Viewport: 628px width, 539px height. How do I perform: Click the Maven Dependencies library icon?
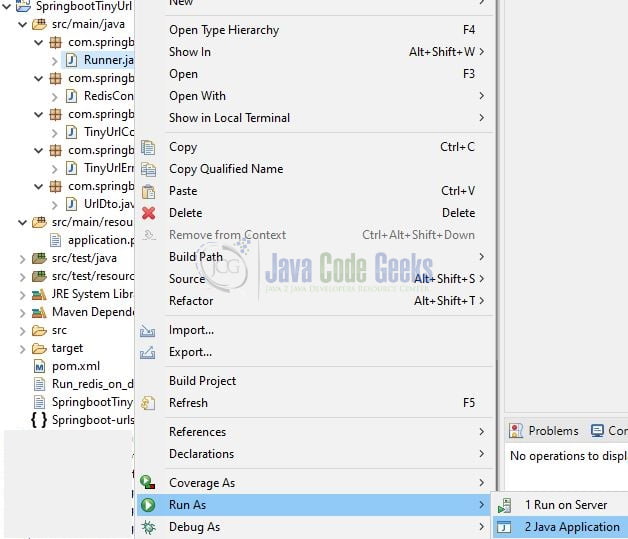coord(39,312)
